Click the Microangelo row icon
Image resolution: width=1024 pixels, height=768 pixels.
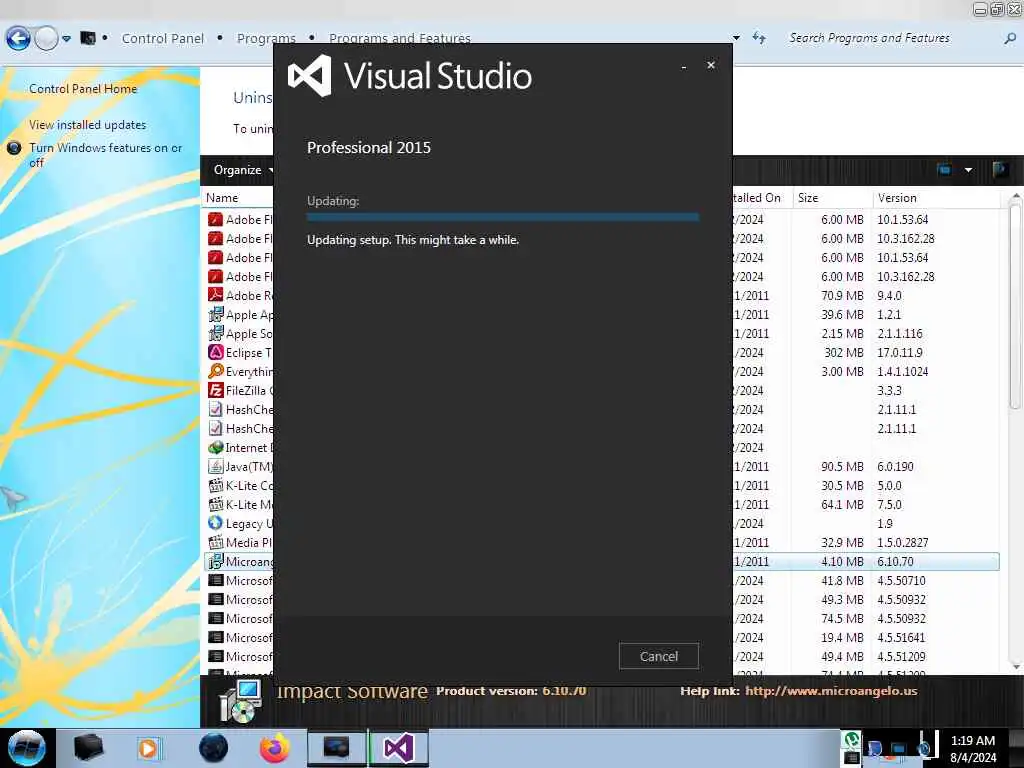(x=216, y=561)
